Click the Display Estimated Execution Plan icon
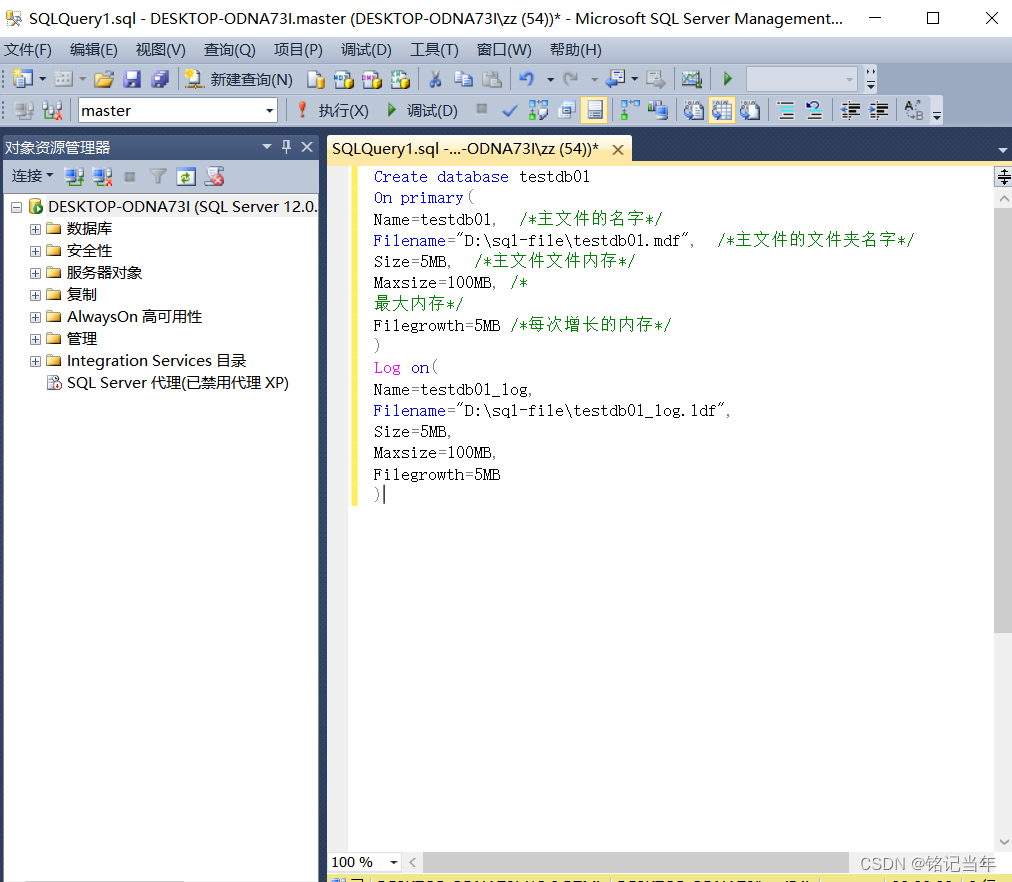Viewport: 1012px width, 882px height. (x=538, y=110)
